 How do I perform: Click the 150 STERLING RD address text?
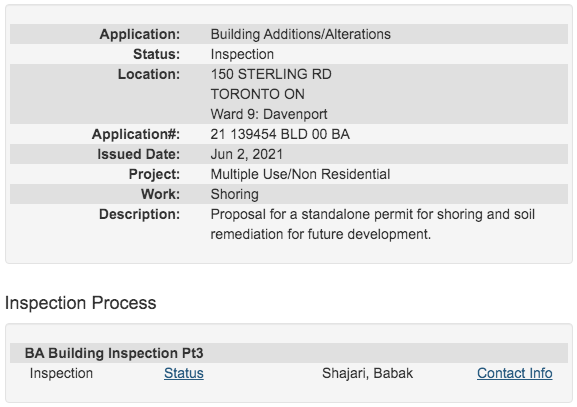[x=271, y=74]
